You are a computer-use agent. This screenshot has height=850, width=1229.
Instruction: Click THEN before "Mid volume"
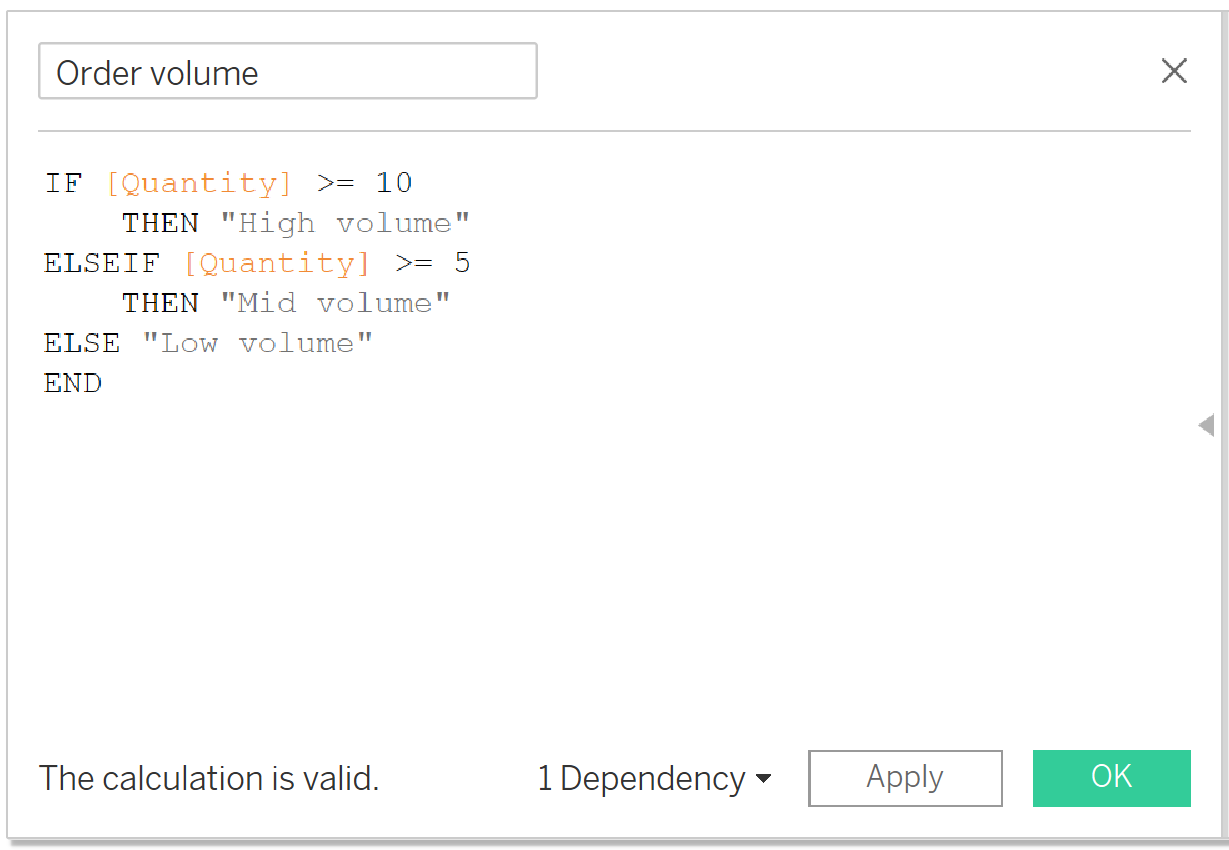pyautogui.click(x=160, y=303)
